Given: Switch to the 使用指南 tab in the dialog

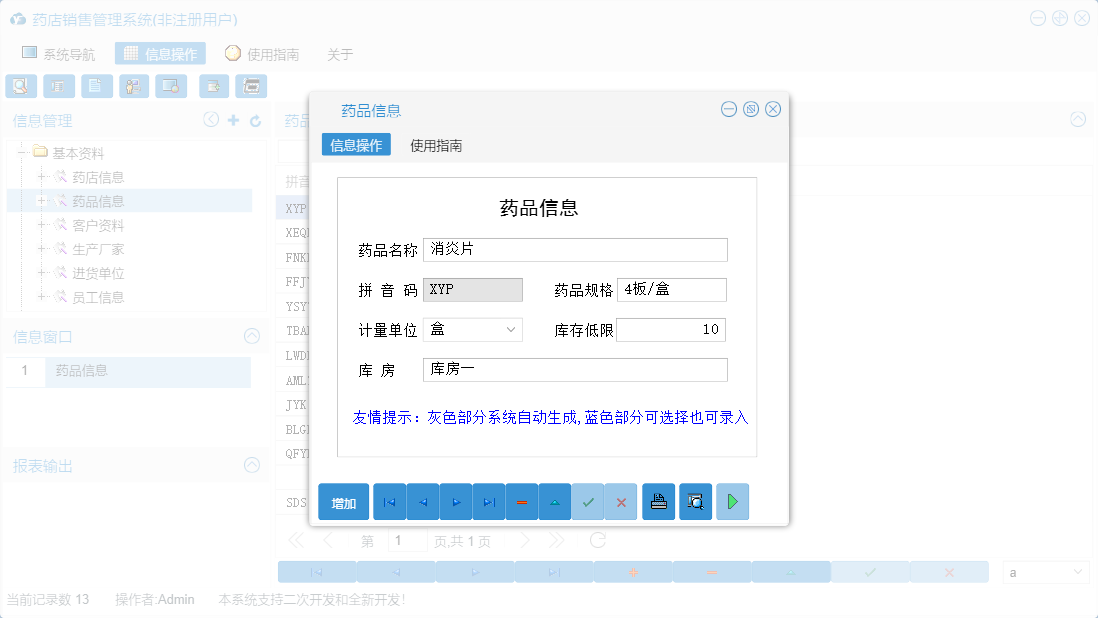Looking at the screenshot, I should [x=436, y=145].
